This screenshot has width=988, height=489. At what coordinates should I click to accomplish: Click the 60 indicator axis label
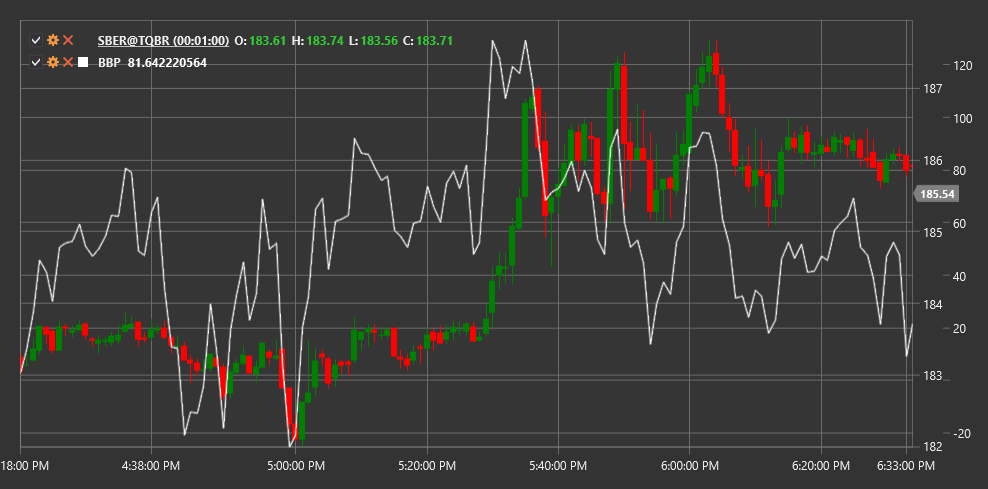(x=961, y=223)
